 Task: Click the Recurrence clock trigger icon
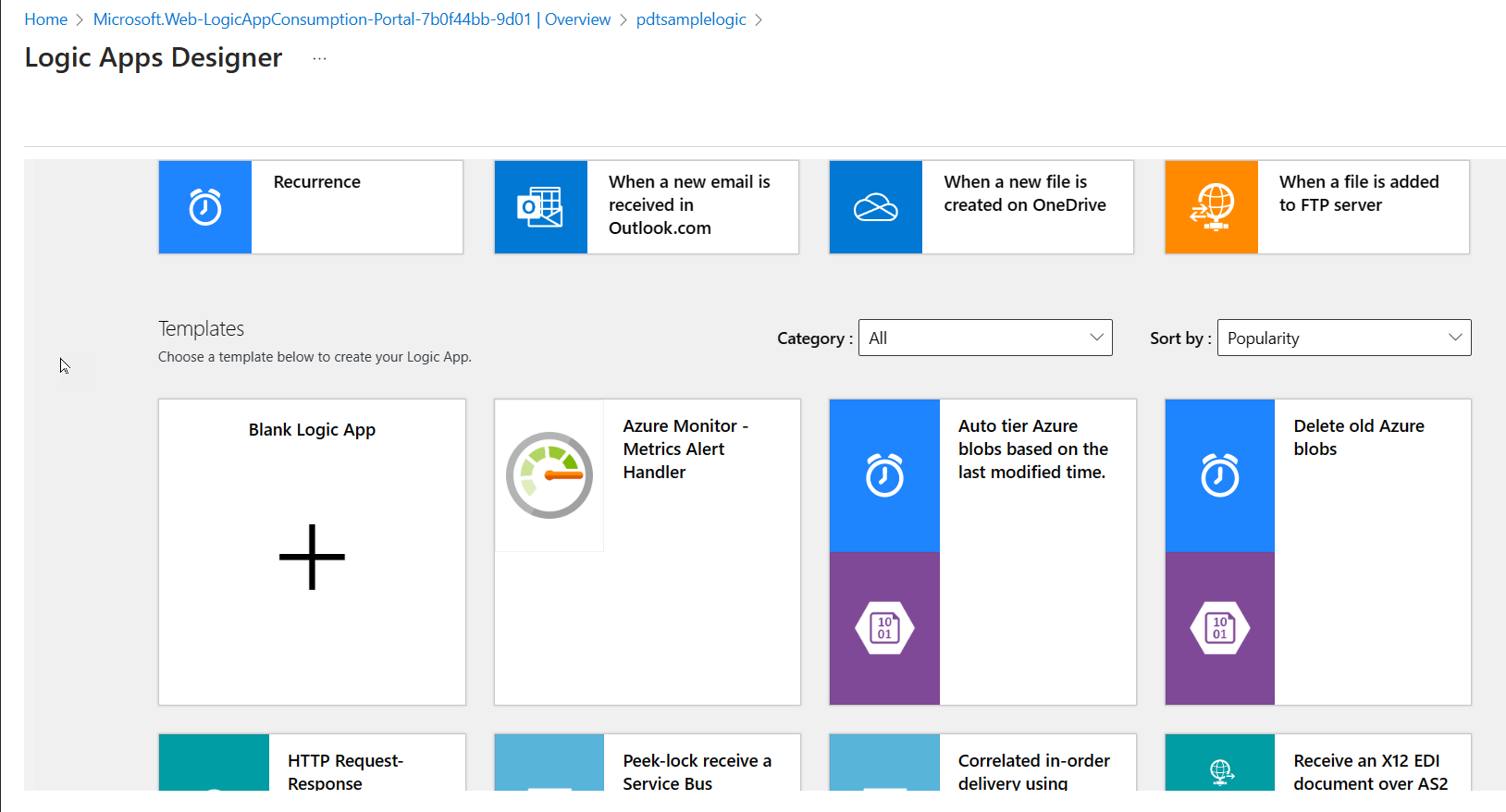coord(204,207)
